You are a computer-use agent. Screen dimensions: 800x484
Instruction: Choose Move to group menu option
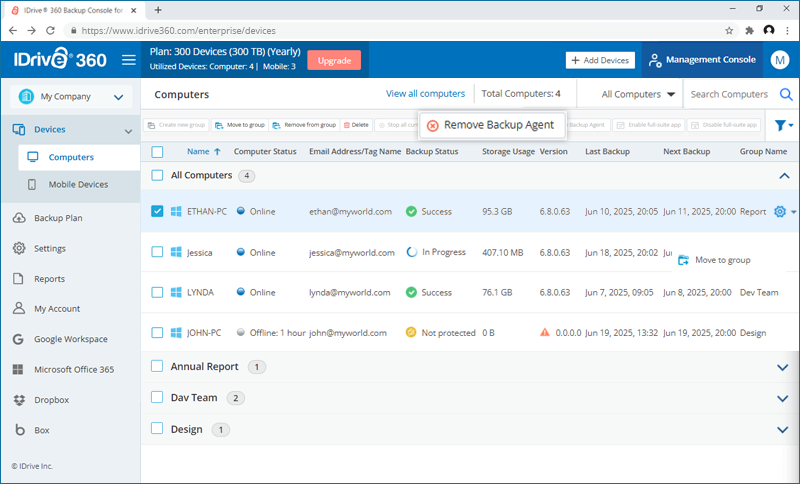722,260
